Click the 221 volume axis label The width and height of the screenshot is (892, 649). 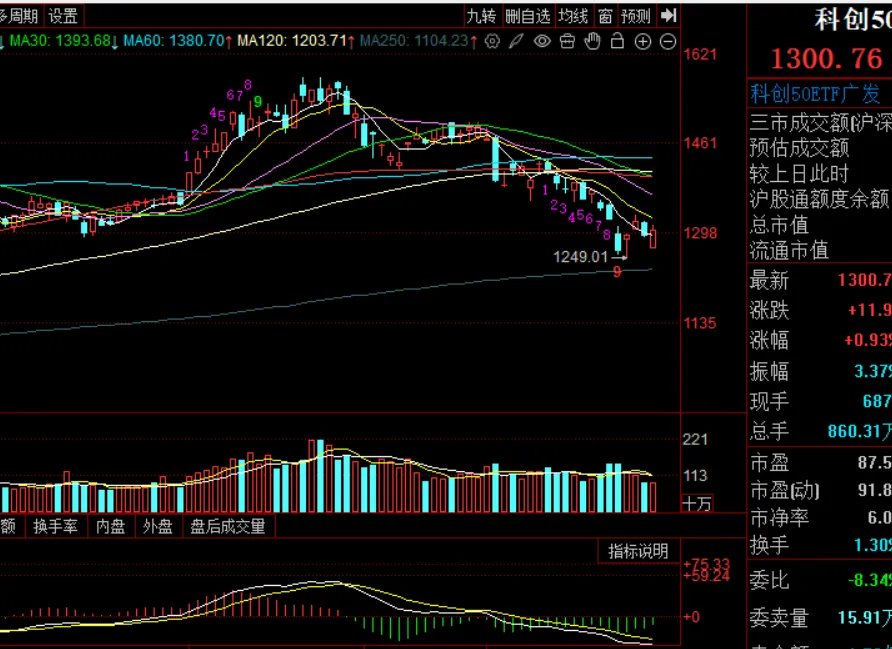(x=695, y=439)
